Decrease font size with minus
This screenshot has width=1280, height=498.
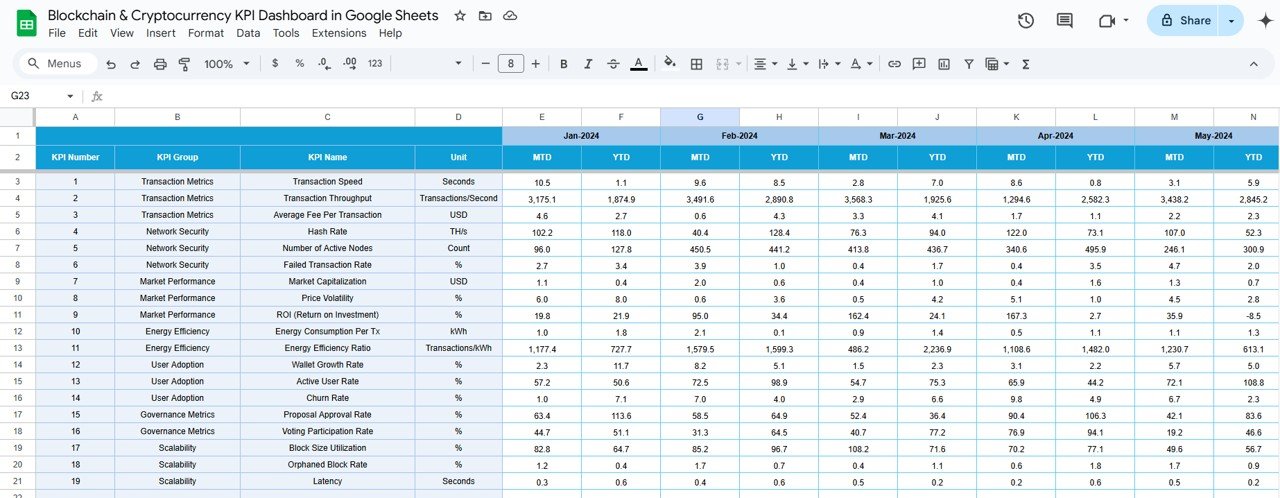tap(486, 64)
